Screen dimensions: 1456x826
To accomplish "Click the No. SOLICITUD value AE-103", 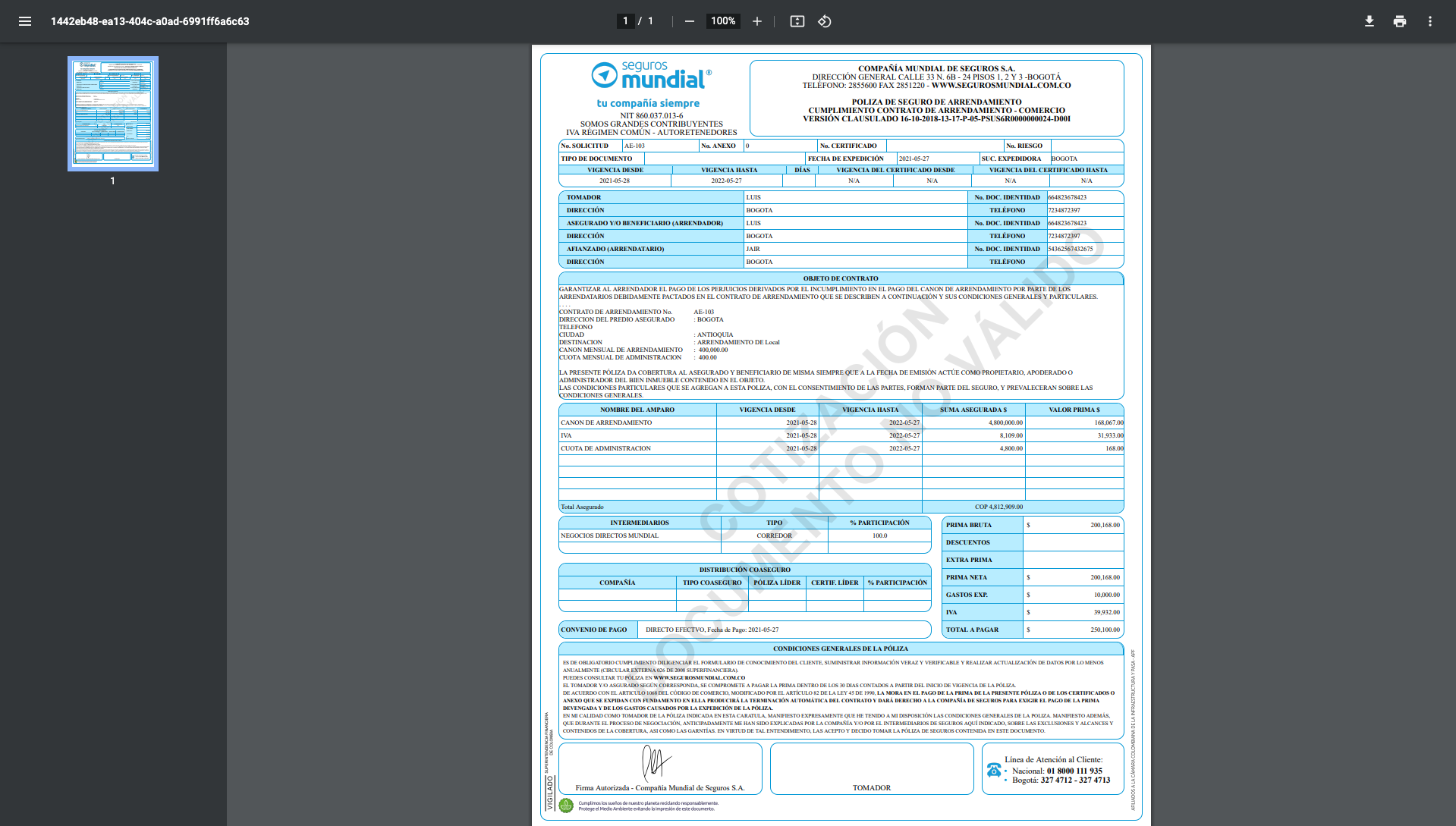I will [x=634, y=146].
